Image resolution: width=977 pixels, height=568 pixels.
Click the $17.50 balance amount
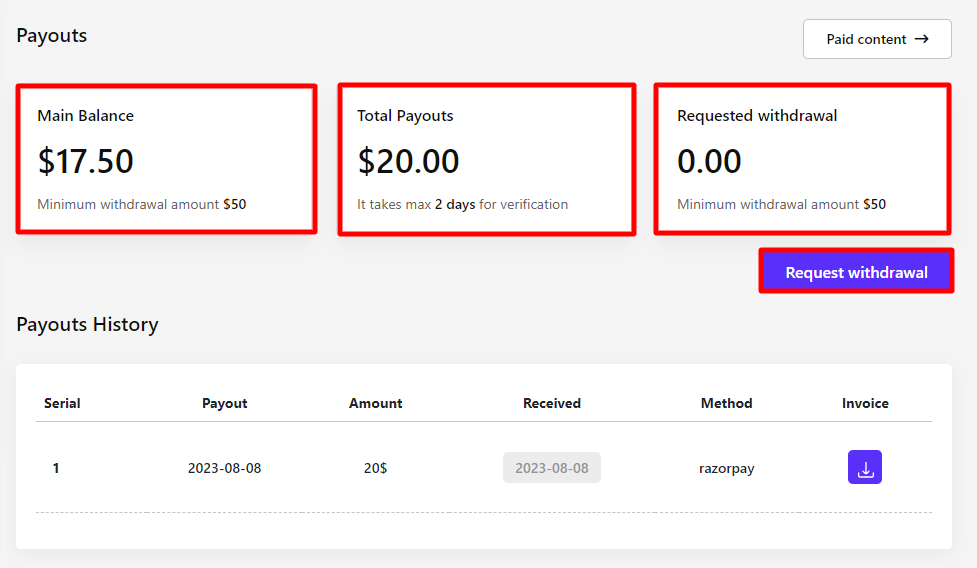pos(85,161)
